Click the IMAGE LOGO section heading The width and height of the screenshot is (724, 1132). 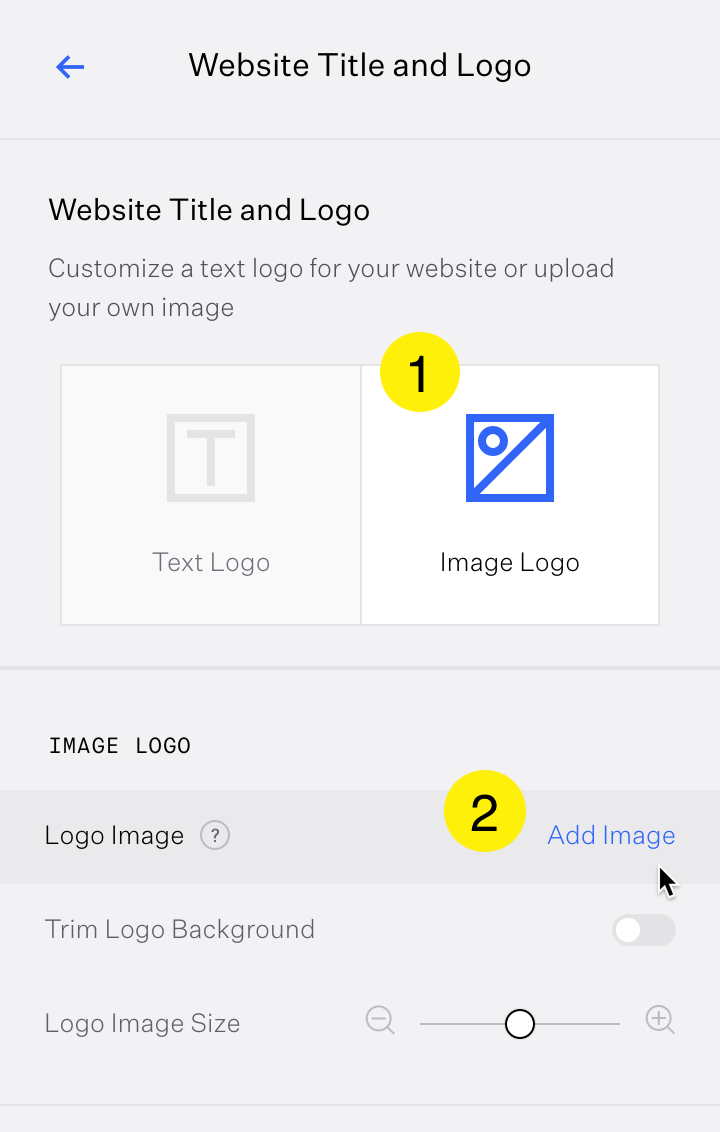[120, 746]
